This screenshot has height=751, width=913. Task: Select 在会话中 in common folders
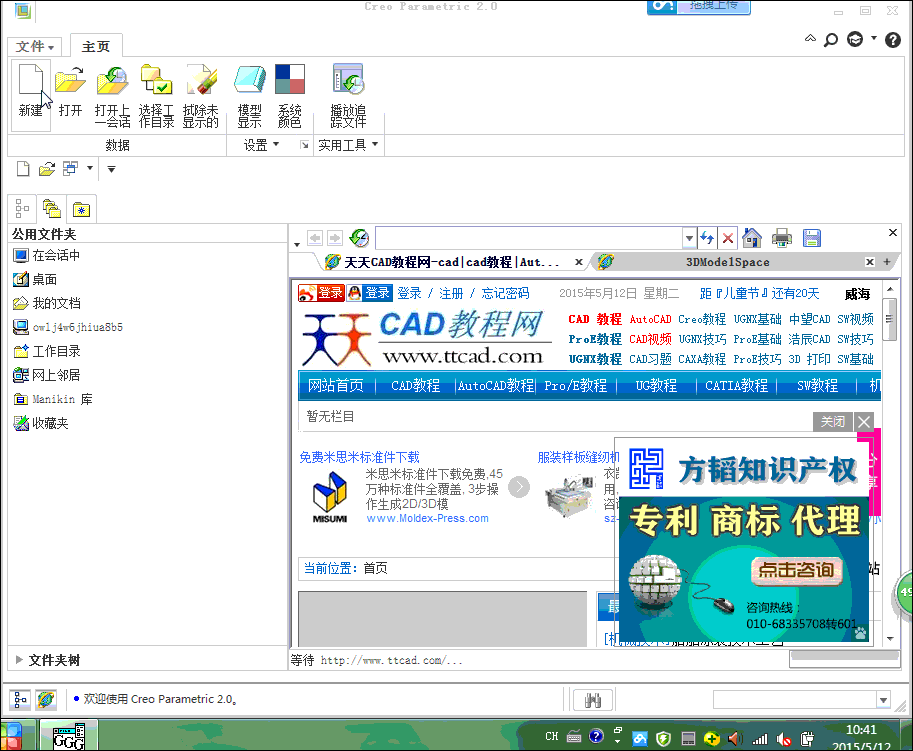pos(47,255)
